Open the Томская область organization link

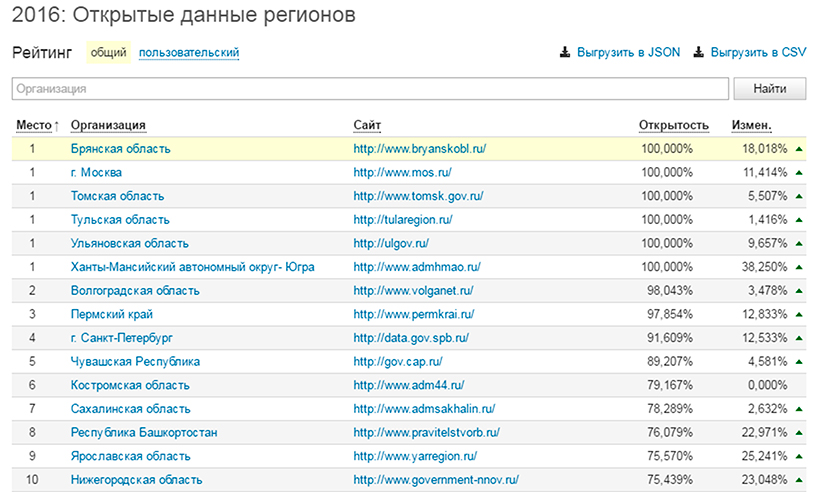[117, 196]
